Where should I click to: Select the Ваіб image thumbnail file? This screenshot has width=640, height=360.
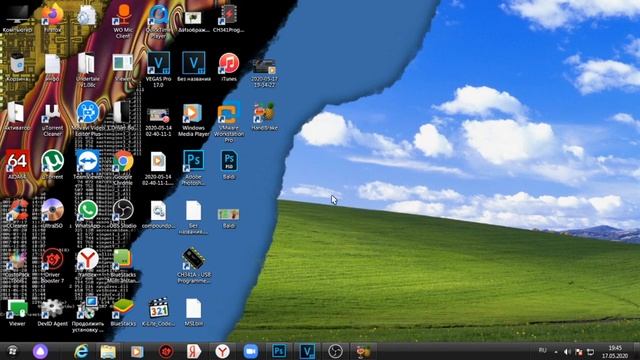(x=229, y=217)
